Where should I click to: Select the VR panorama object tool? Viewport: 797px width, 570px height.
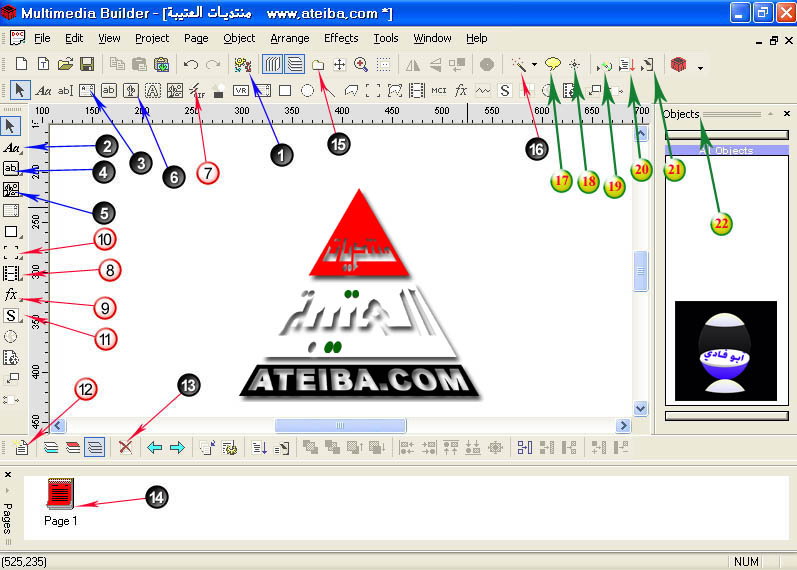click(241, 91)
